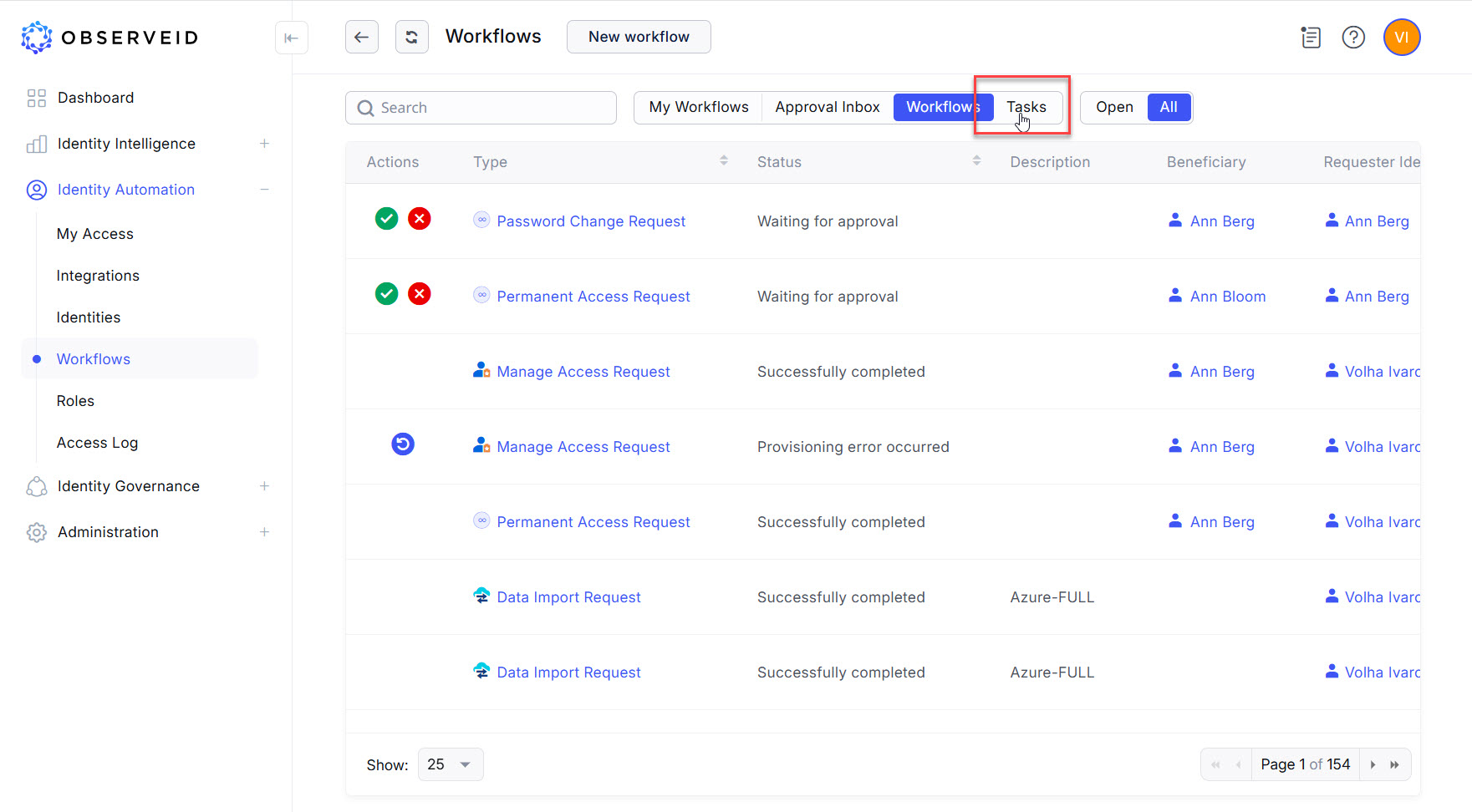
Task: Refresh the workflows list
Action: pos(411,37)
